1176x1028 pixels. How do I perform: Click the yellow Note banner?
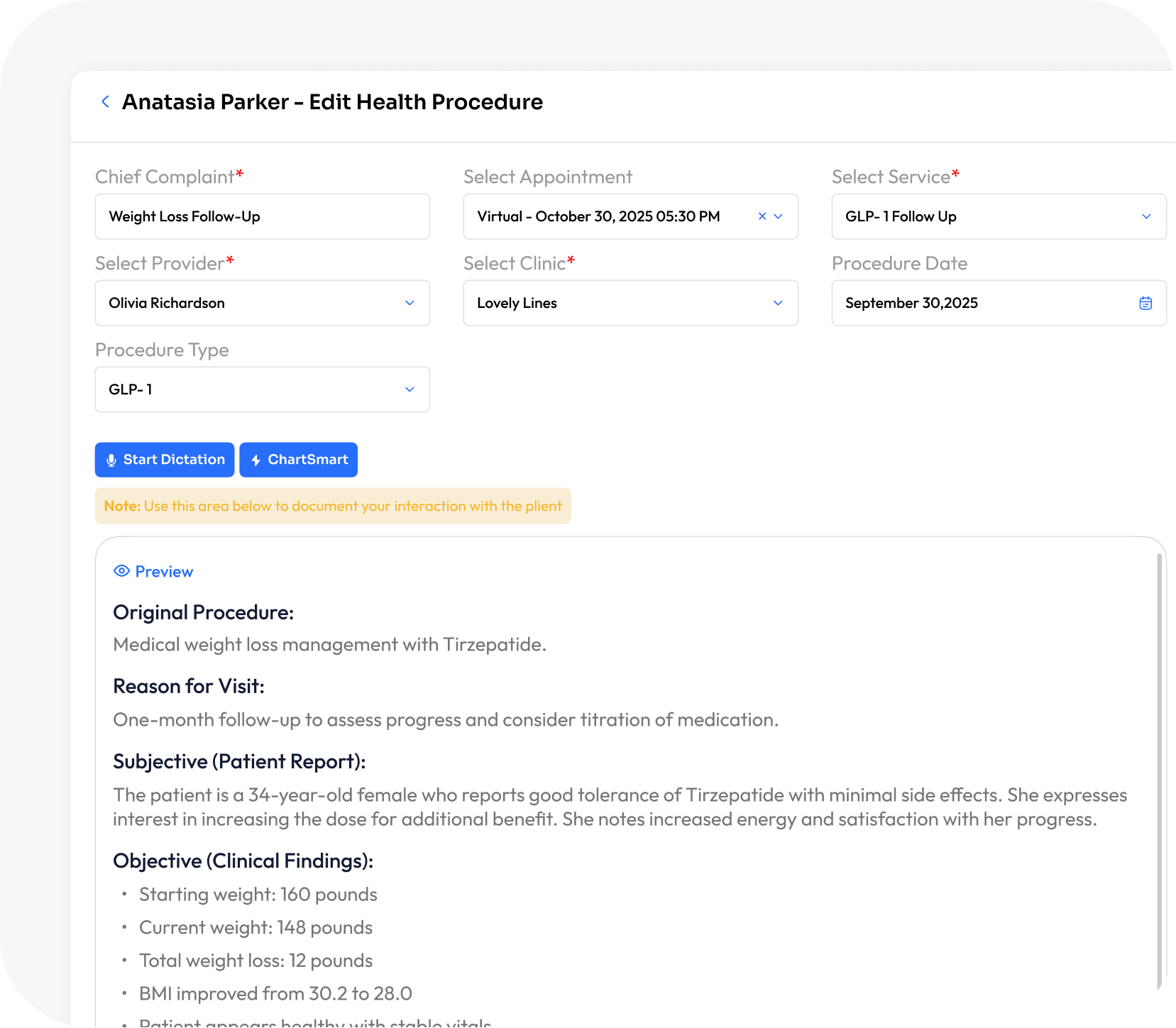pyautogui.click(x=333, y=506)
